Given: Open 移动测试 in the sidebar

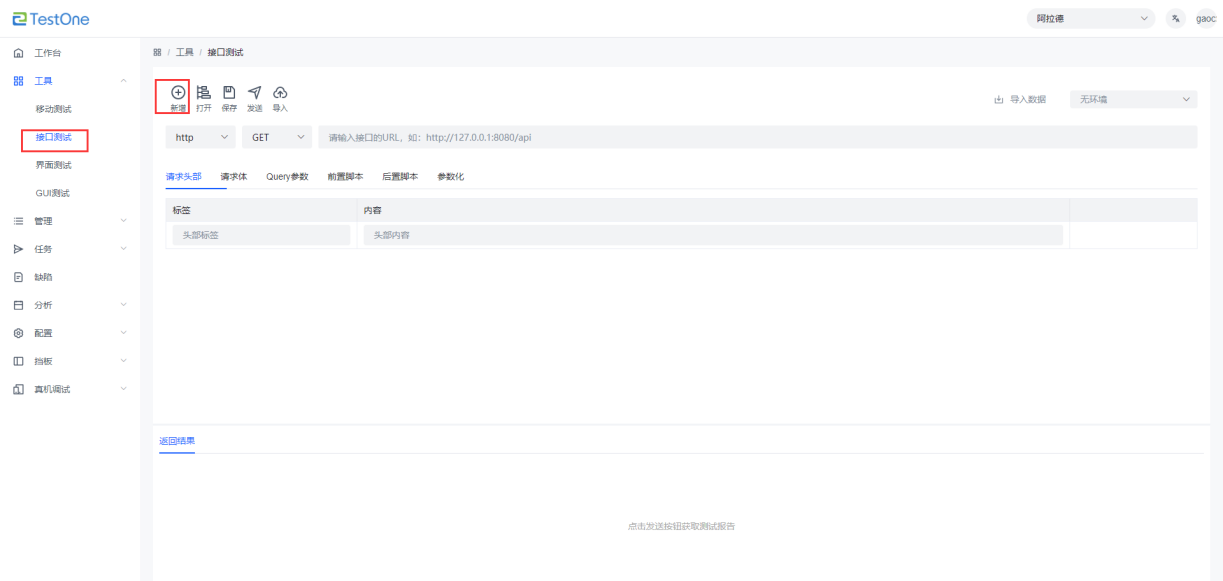Looking at the screenshot, I should [54, 109].
